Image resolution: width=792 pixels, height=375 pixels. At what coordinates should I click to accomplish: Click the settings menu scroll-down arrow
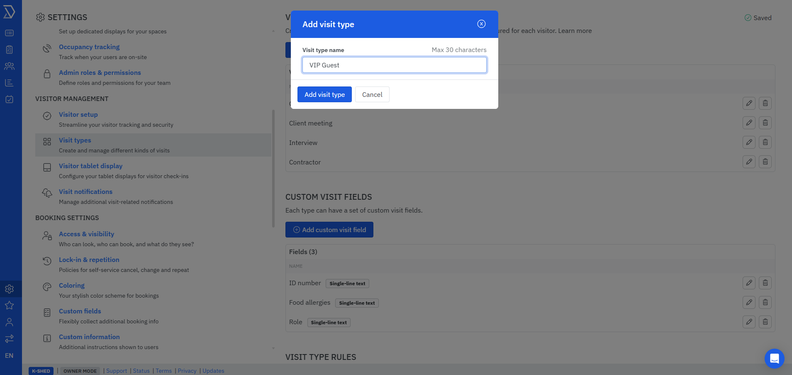(274, 348)
